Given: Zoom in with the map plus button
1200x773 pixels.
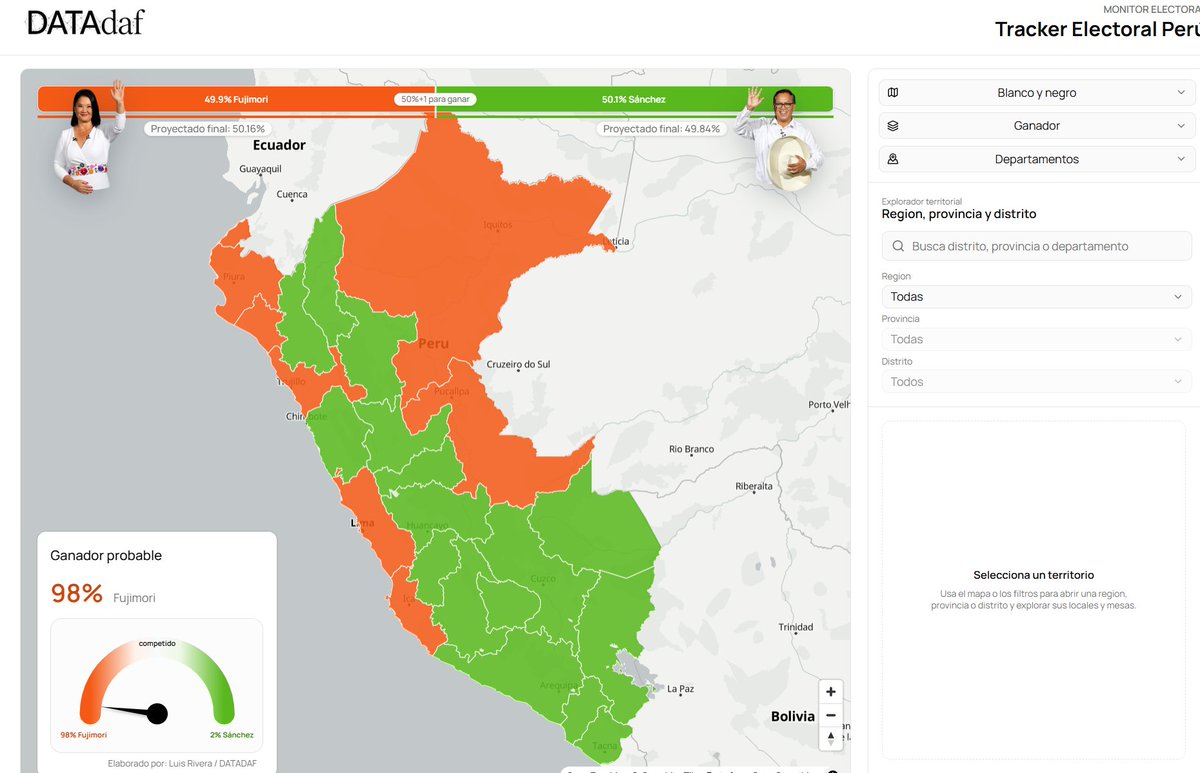Looking at the screenshot, I should tap(831, 692).
